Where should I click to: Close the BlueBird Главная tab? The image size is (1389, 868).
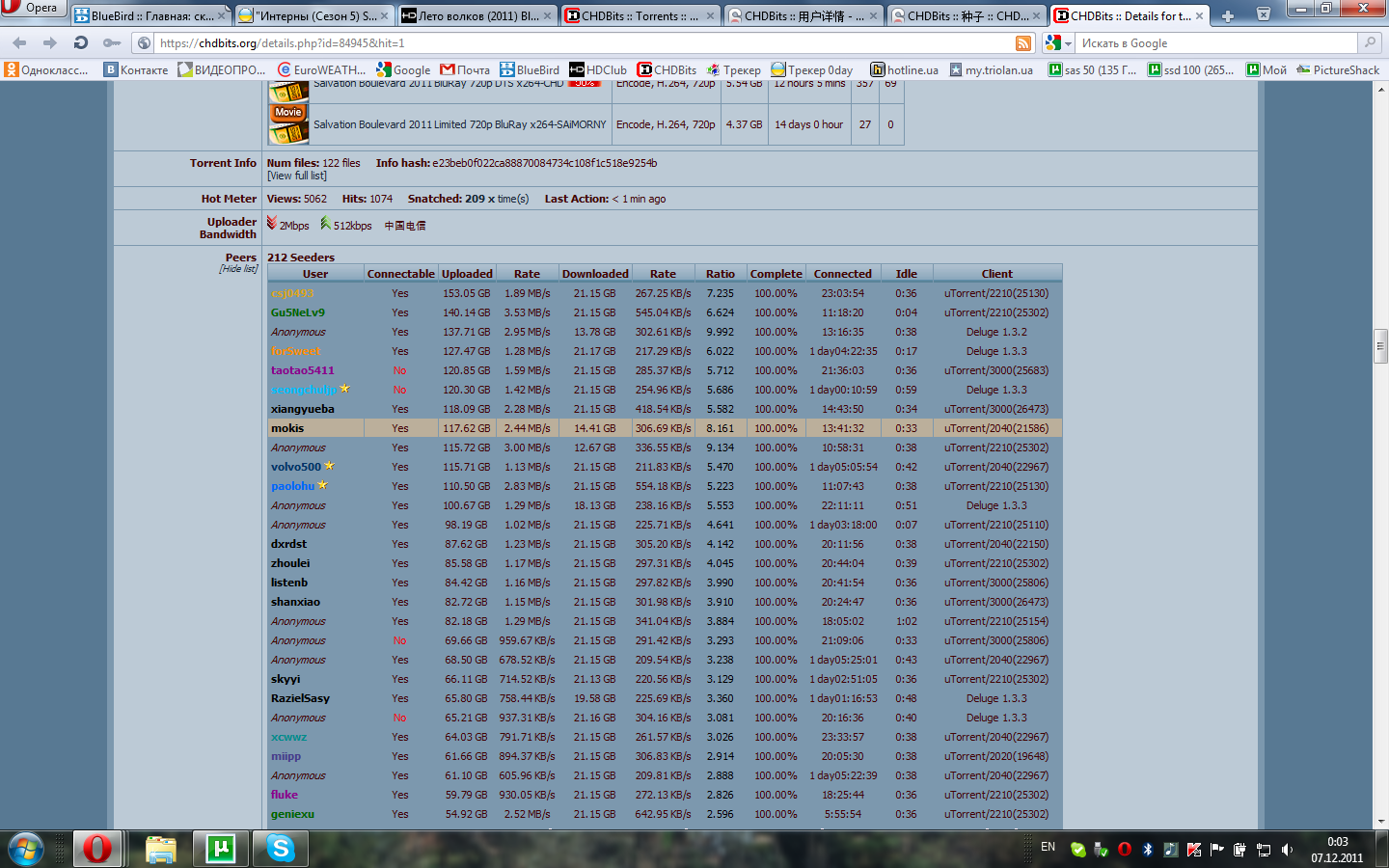click(x=221, y=16)
